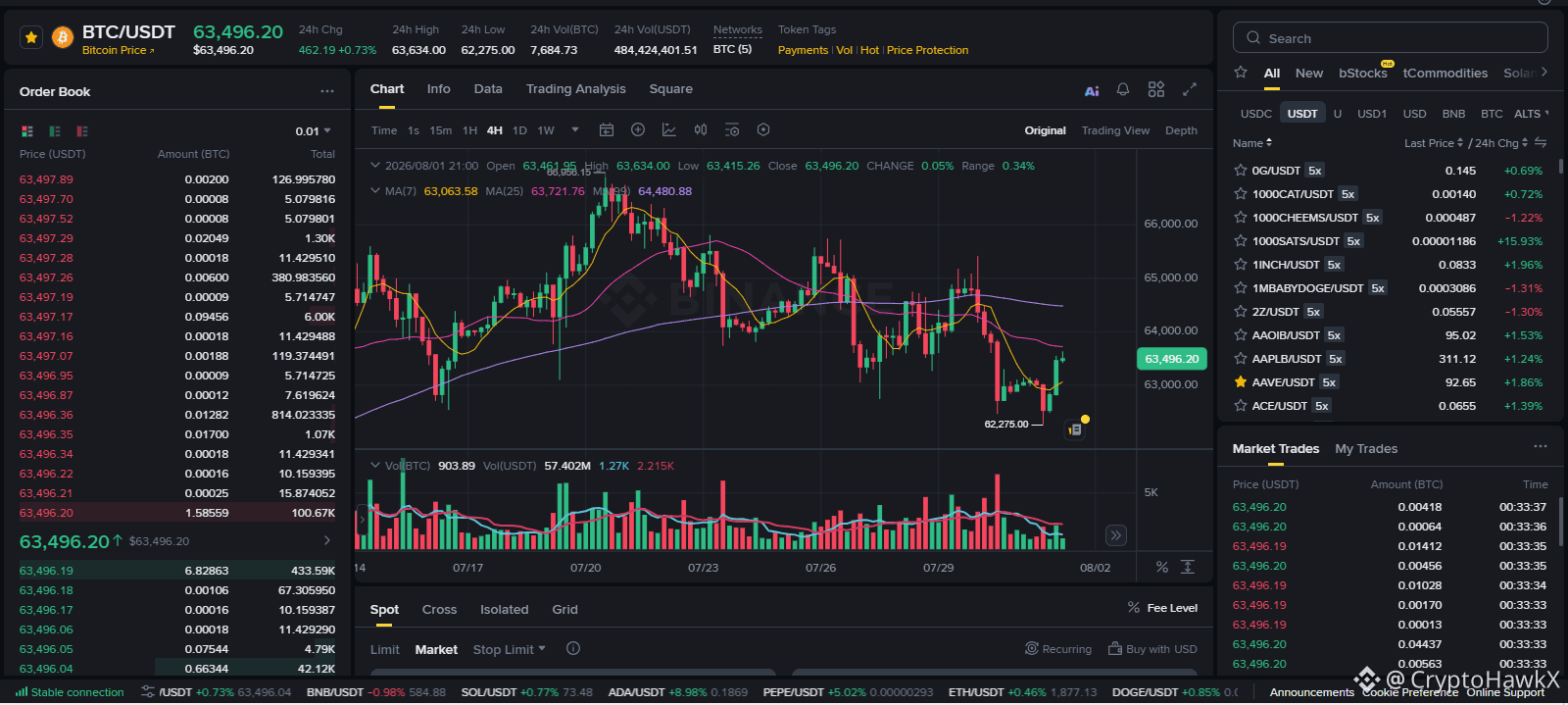Favorite the ACE/USDT pair star
This screenshot has height=705, width=1568.
1241,405
